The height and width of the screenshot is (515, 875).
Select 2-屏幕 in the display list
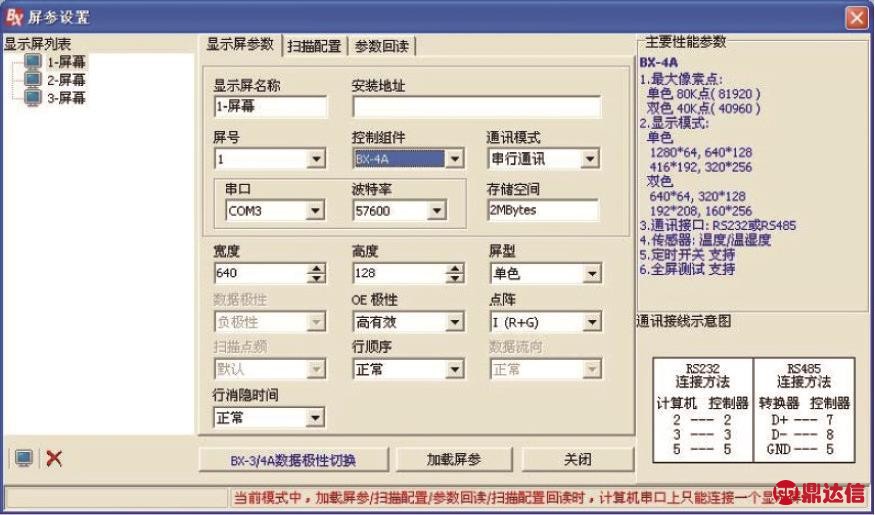(x=66, y=80)
